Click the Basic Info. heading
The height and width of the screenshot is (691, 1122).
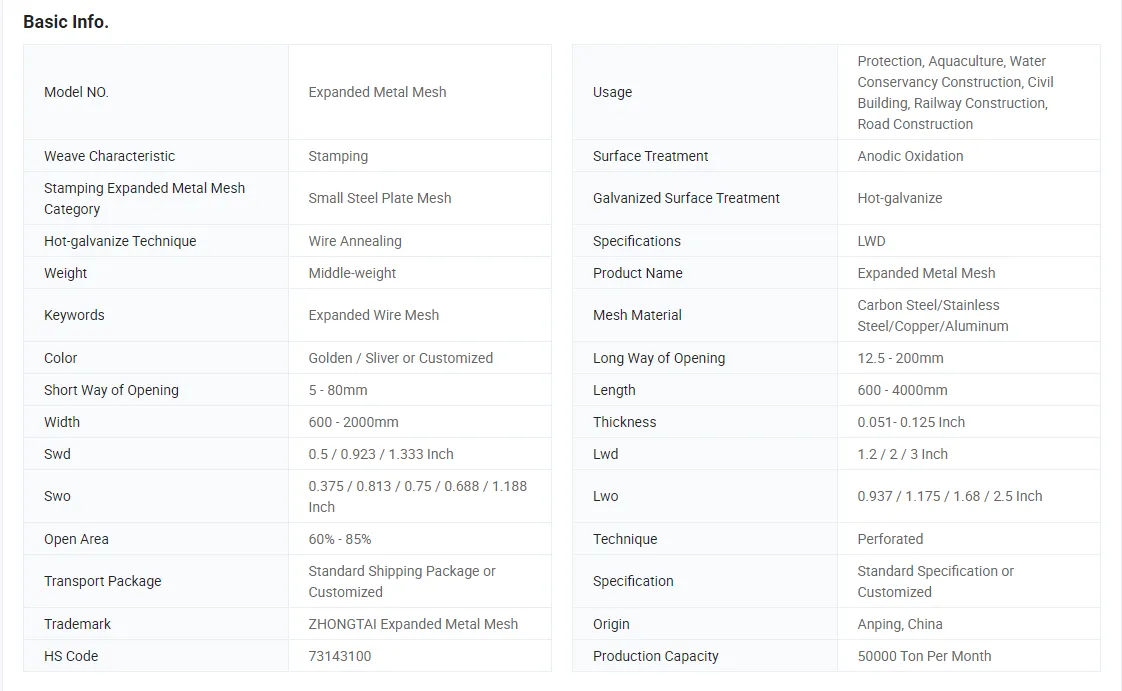tap(66, 22)
